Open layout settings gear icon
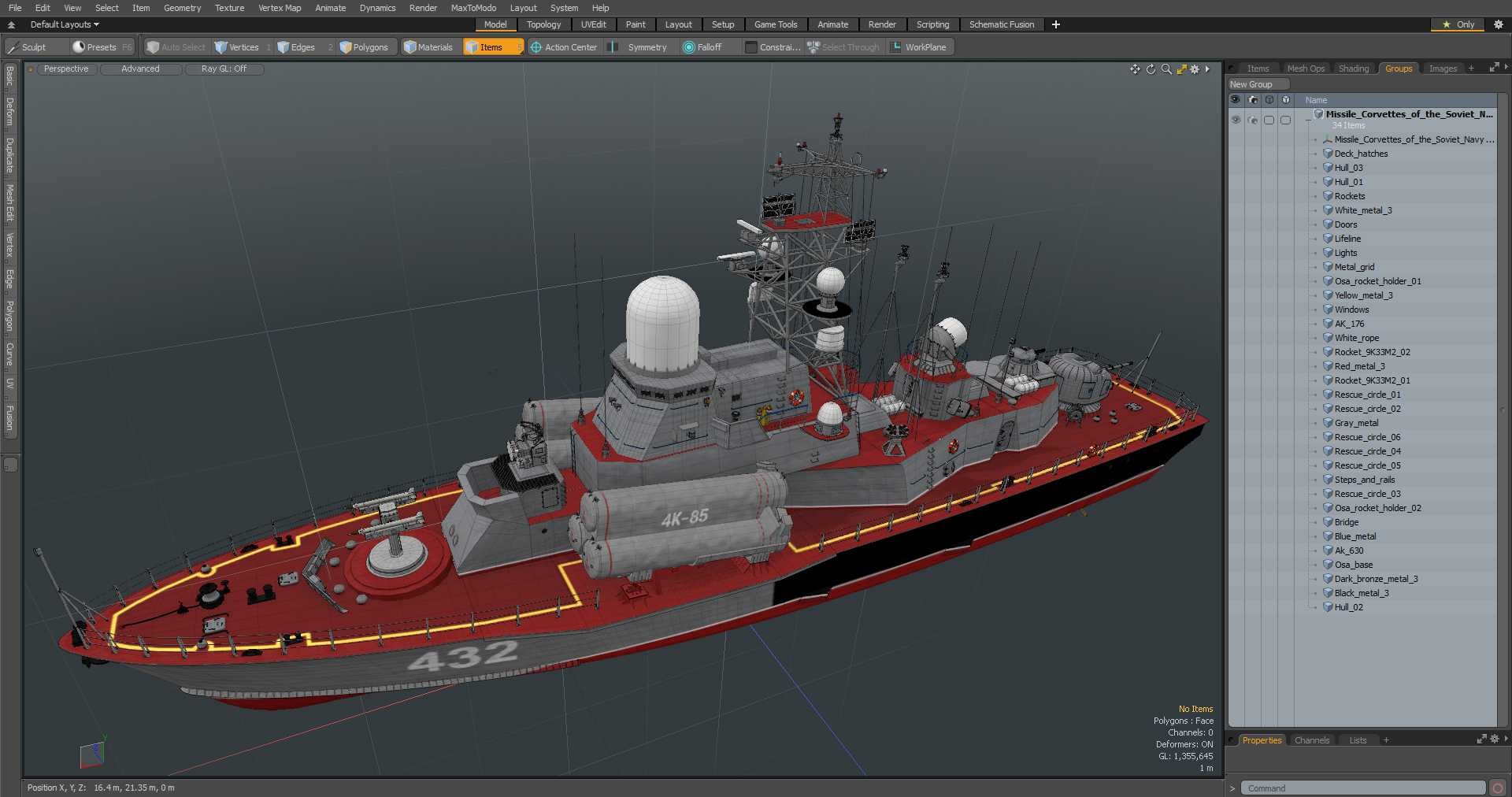Viewport: 1512px width, 797px height. (1498, 24)
